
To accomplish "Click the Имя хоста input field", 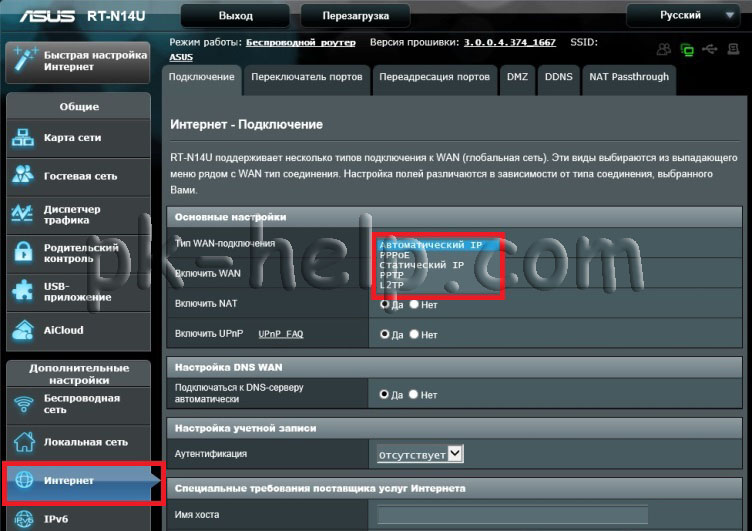I will coord(512,515).
